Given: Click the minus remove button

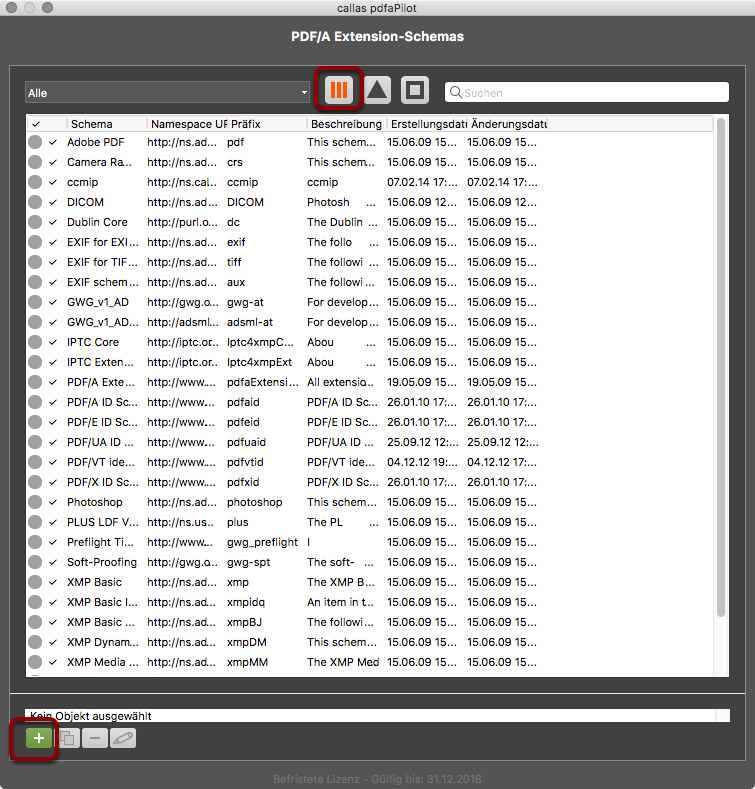Looking at the screenshot, I should [95, 738].
